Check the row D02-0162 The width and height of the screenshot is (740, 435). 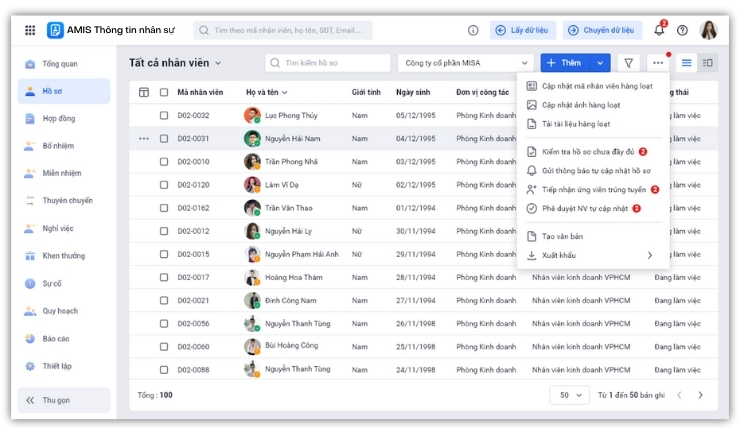[x=164, y=208]
